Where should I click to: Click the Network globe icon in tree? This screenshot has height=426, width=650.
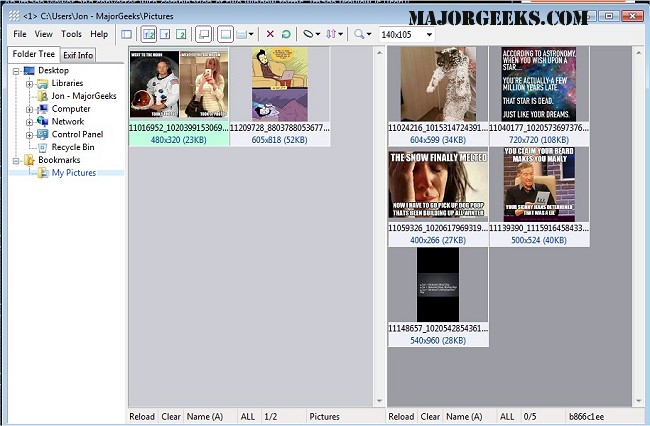pyautogui.click(x=42, y=122)
